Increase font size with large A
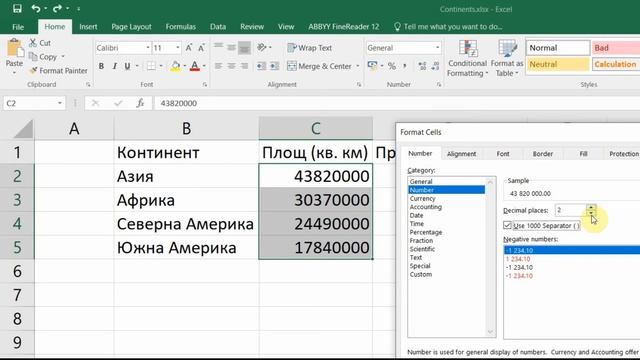 coord(189,48)
